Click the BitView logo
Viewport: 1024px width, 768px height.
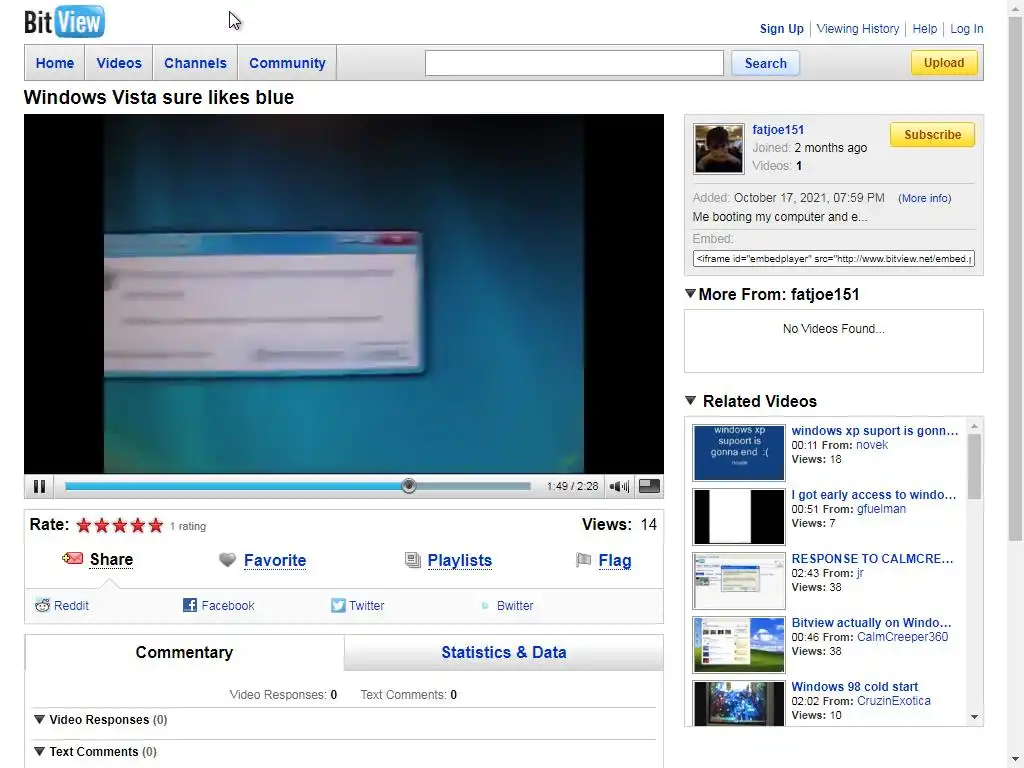tap(64, 22)
